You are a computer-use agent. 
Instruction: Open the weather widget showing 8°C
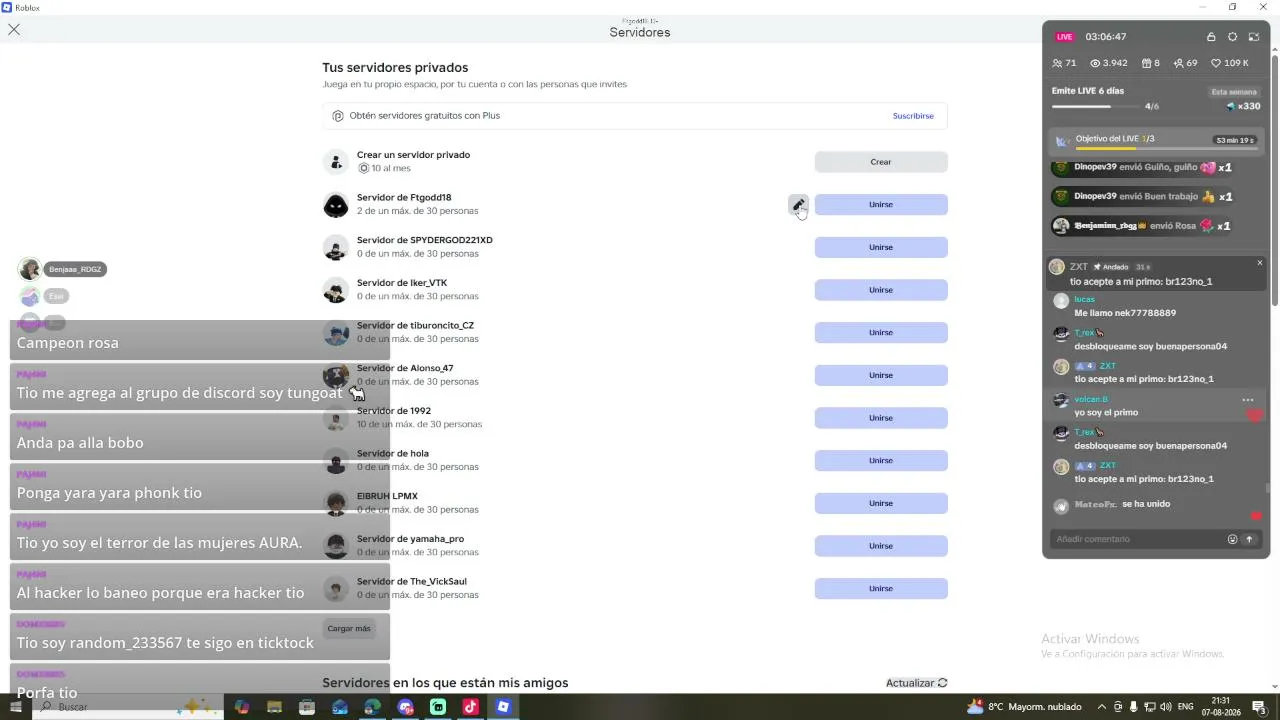pos(1024,707)
